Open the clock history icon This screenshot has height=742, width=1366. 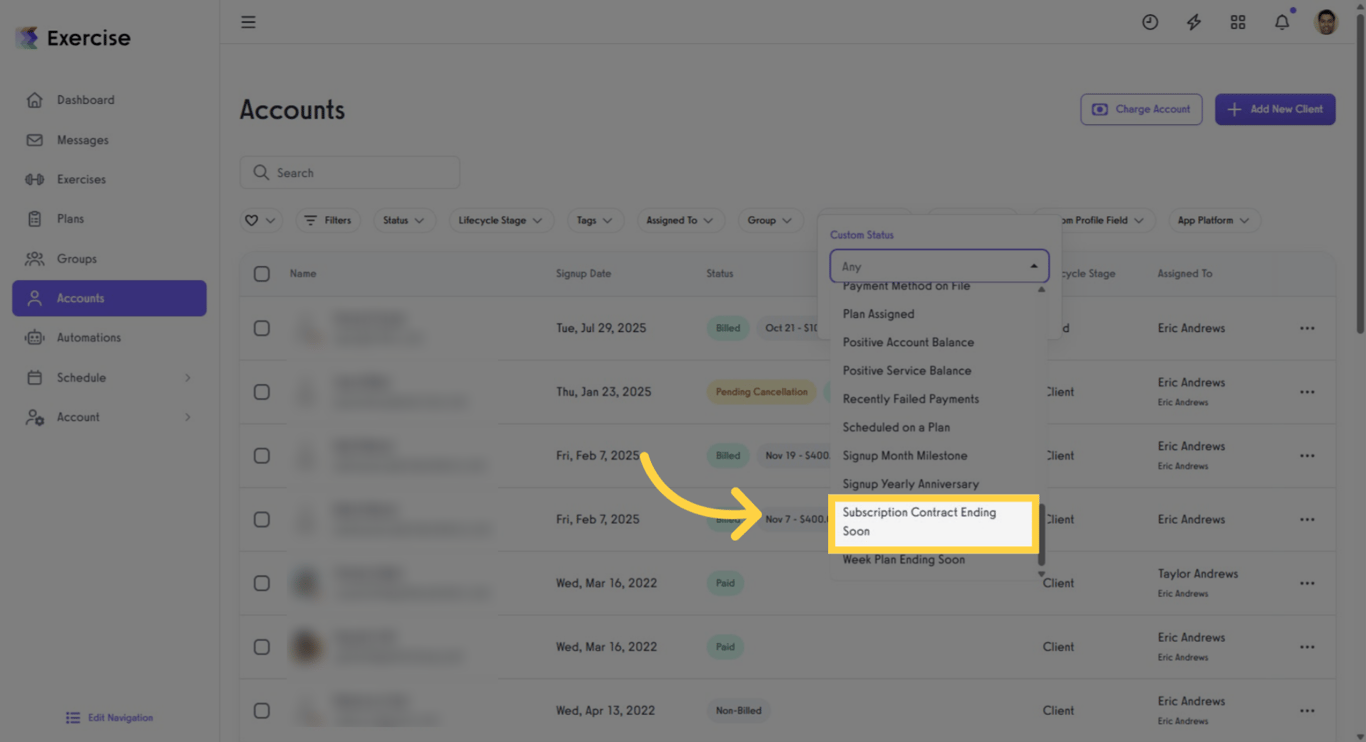1150,22
